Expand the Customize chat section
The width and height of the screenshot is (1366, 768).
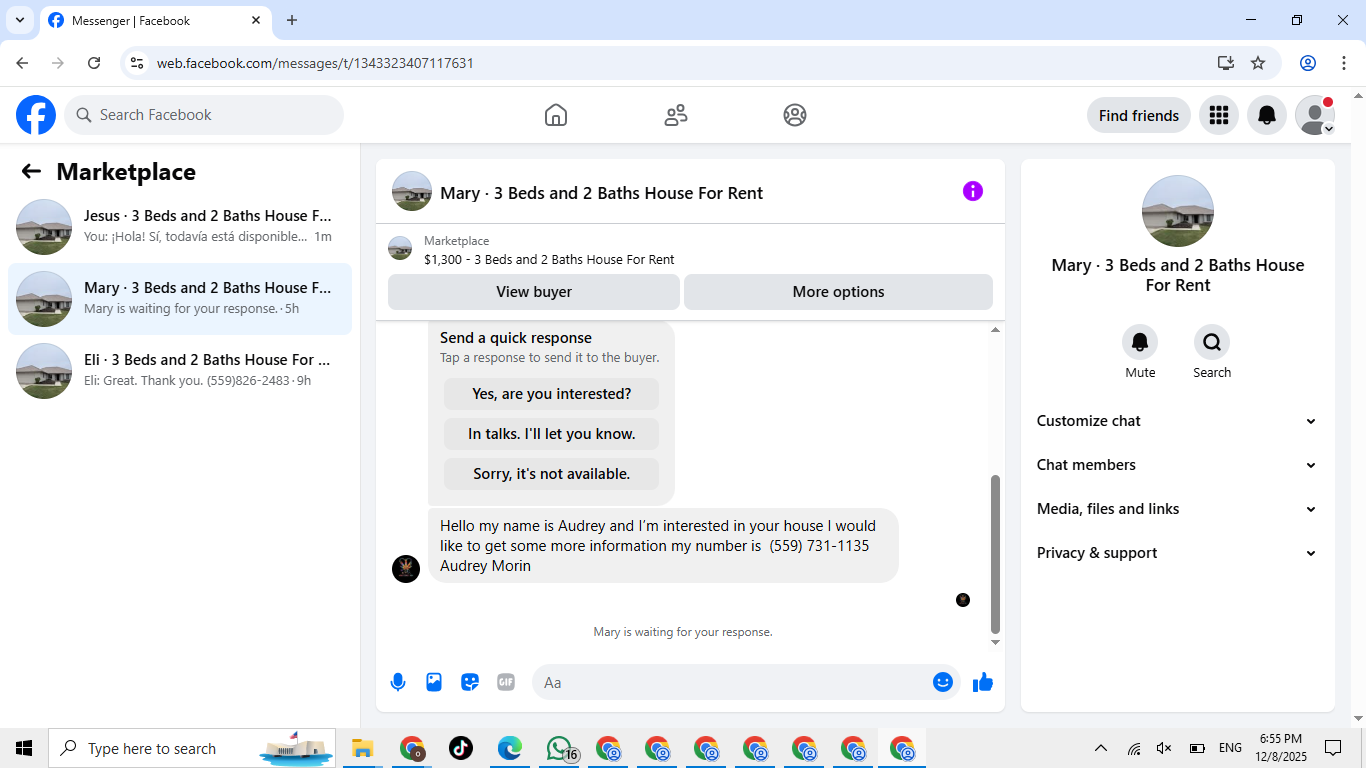[x=1177, y=421]
